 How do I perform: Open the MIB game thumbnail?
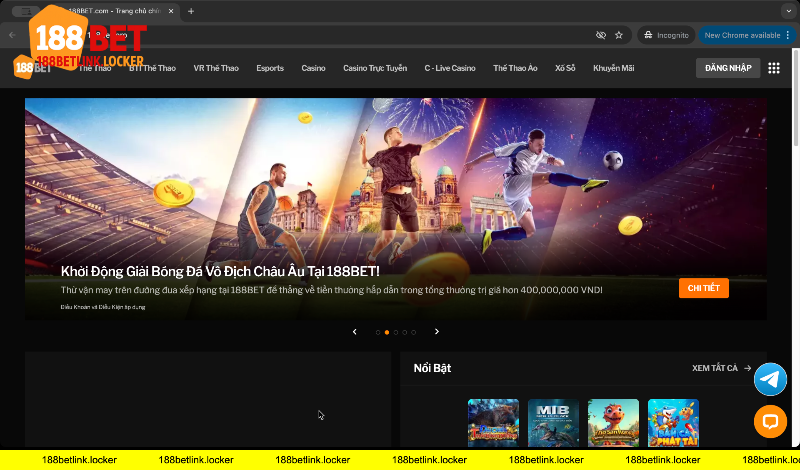tap(553, 422)
